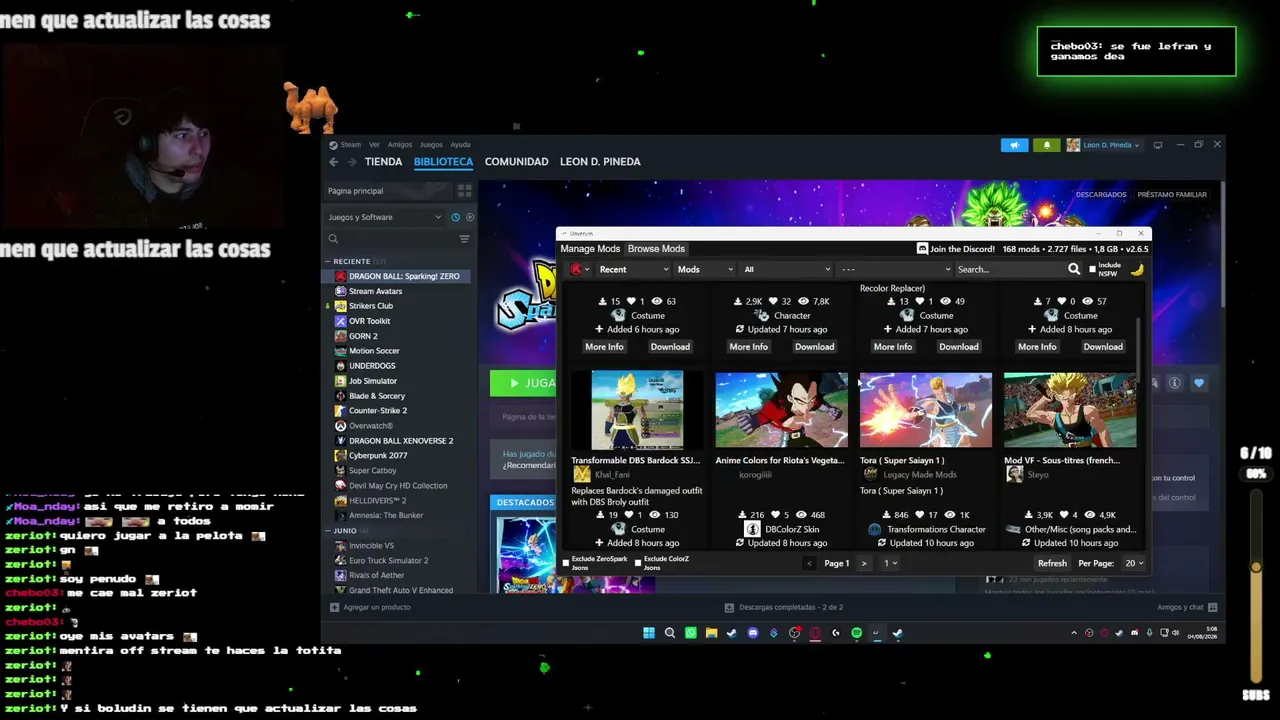Select Cyberpunk 2077 in Steam library
Screen dimensions: 1280x720
[378, 456]
